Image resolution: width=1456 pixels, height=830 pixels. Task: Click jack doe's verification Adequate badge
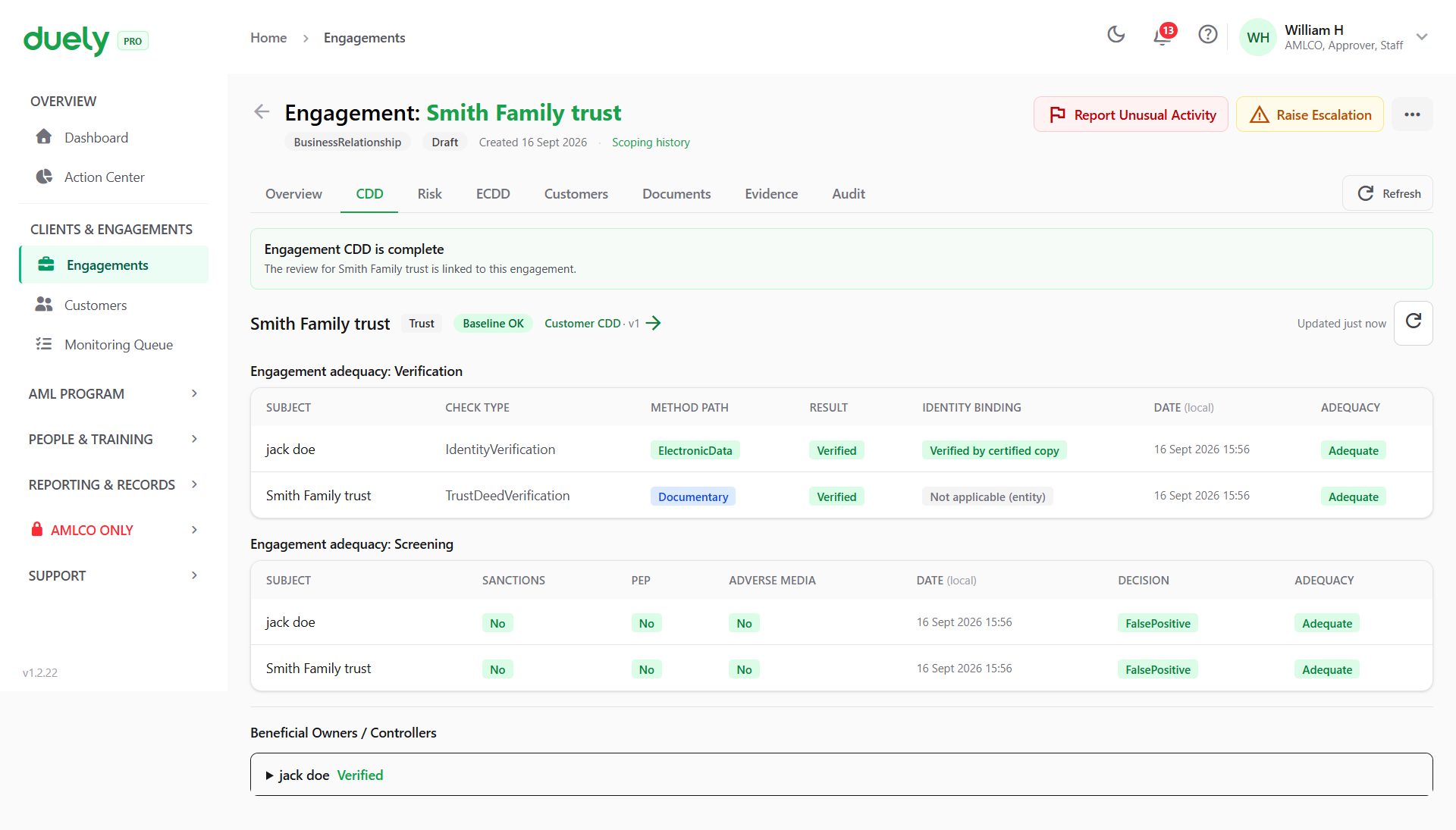click(1353, 450)
